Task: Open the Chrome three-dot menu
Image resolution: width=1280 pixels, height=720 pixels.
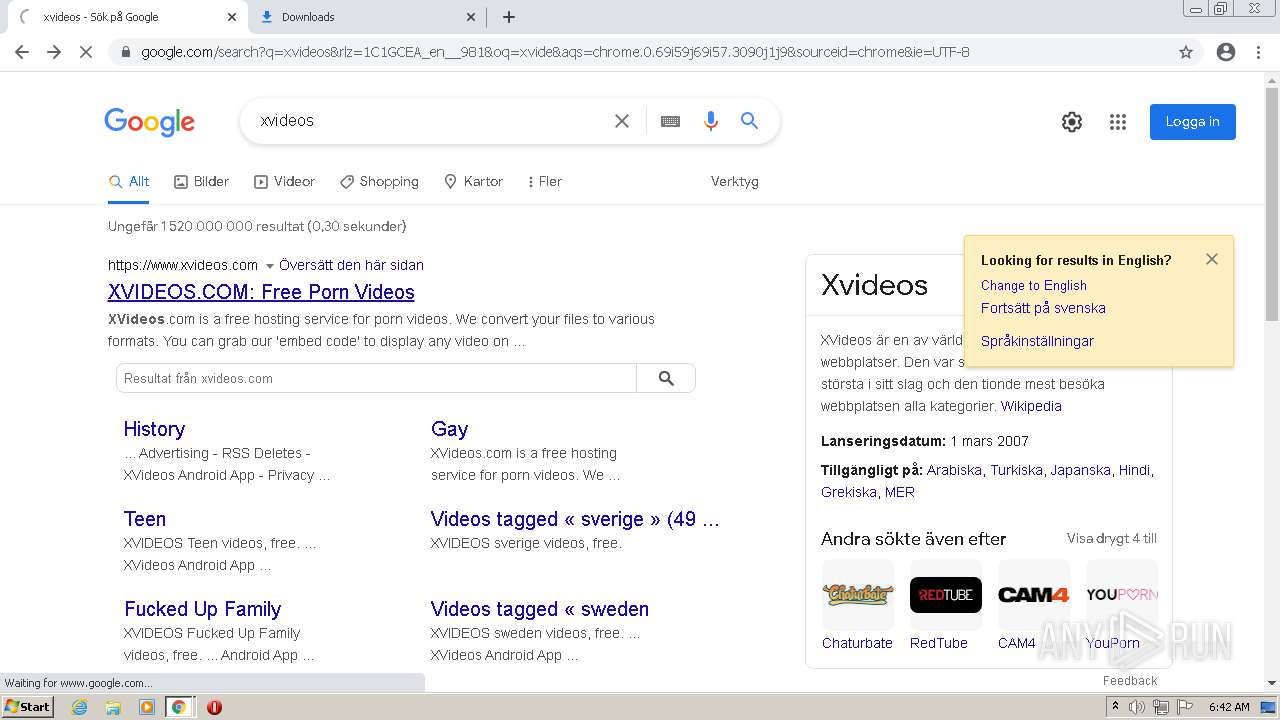Action: click(1258, 52)
